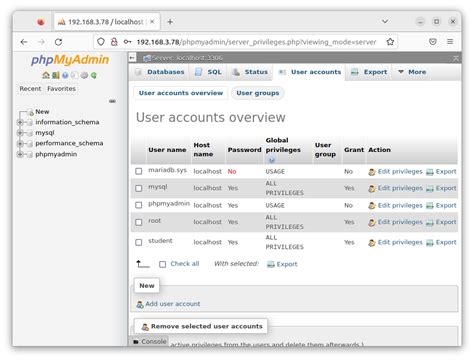Viewport: 474px width, 360px height.
Task: Click the shield tracking protection icon
Action: 101,42
